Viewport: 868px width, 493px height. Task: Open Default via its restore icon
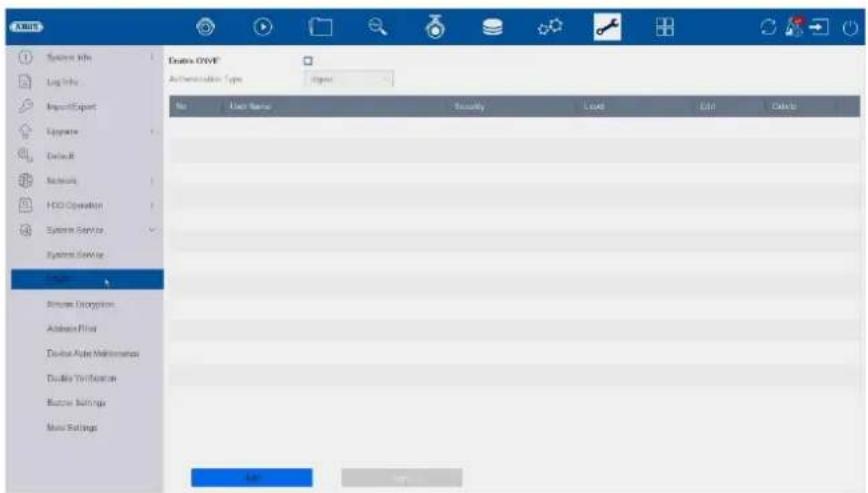click(x=25, y=155)
